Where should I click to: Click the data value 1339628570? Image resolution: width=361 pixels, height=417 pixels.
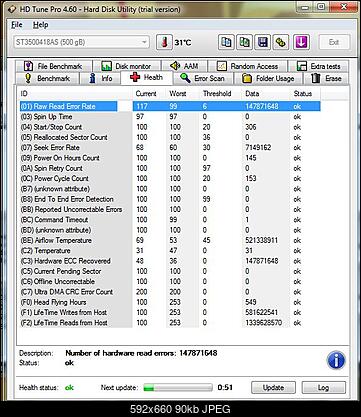(x=264, y=323)
